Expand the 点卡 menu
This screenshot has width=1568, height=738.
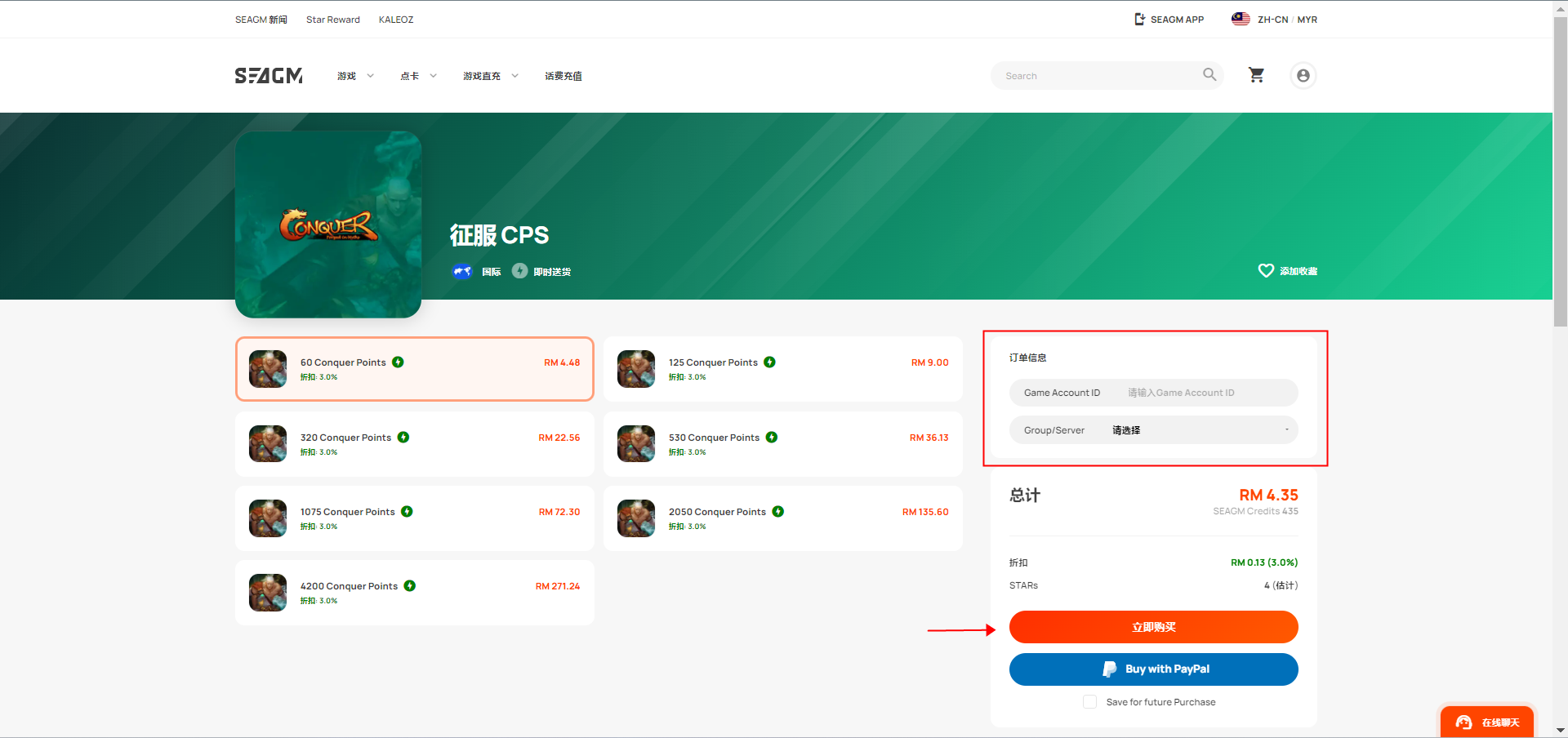[x=418, y=76]
